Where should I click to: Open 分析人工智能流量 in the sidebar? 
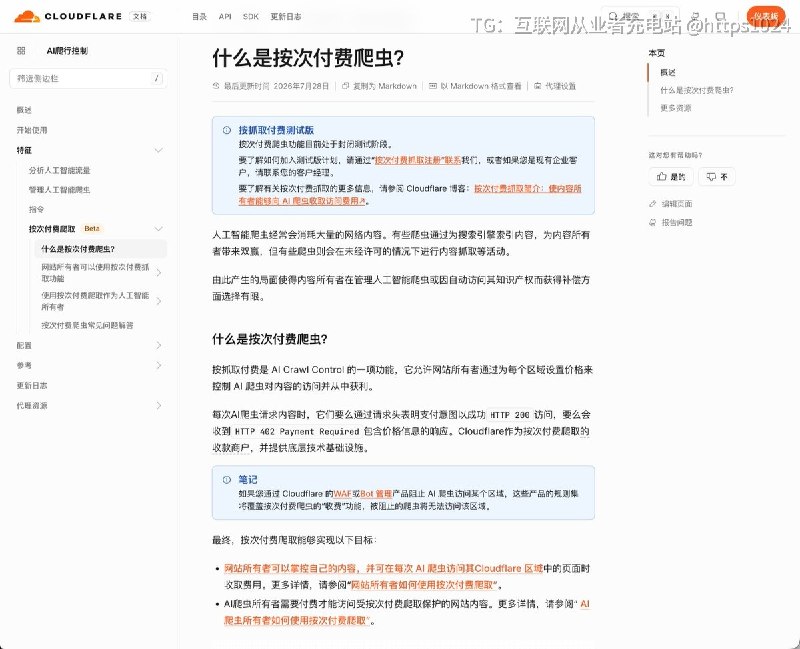[59, 170]
